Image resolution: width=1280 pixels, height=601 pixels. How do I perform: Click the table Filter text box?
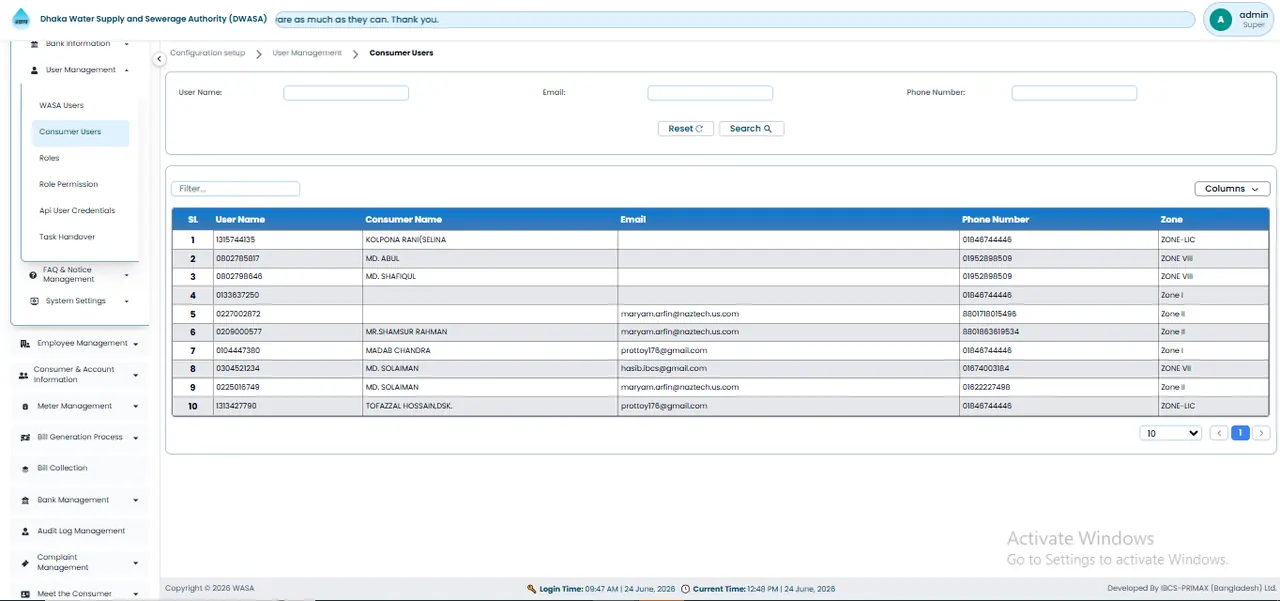click(235, 189)
